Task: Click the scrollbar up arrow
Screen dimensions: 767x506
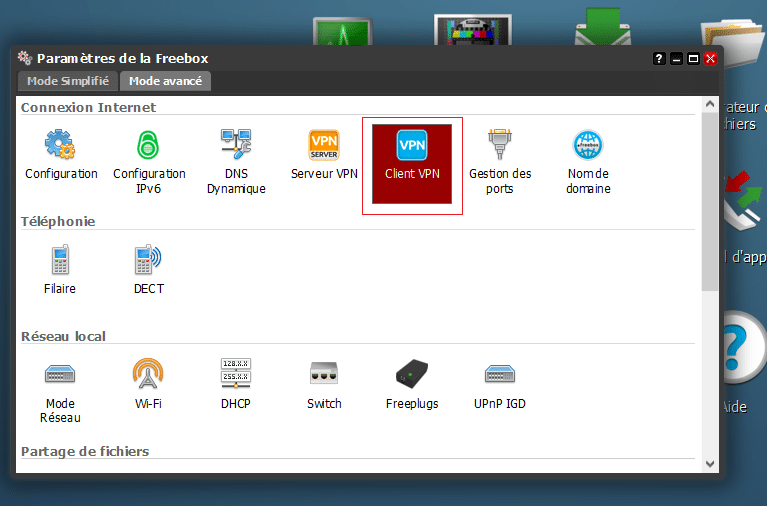Action: 710,104
